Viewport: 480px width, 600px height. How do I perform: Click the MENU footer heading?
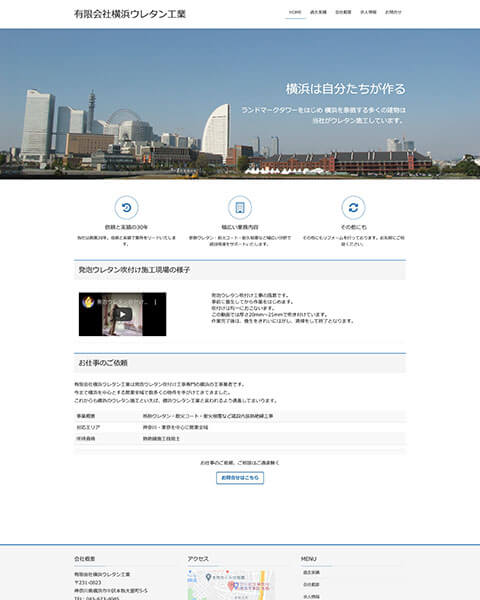click(309, 559)
